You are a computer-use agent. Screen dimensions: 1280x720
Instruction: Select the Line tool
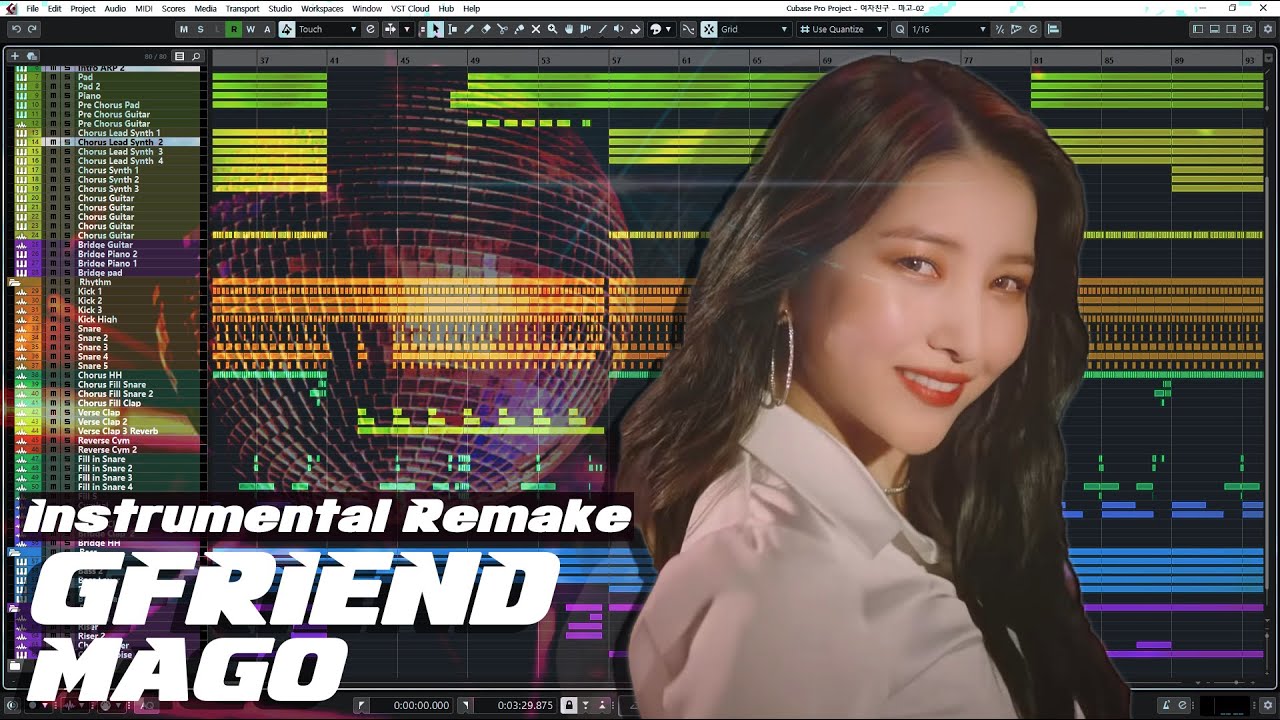click(602, 29)
